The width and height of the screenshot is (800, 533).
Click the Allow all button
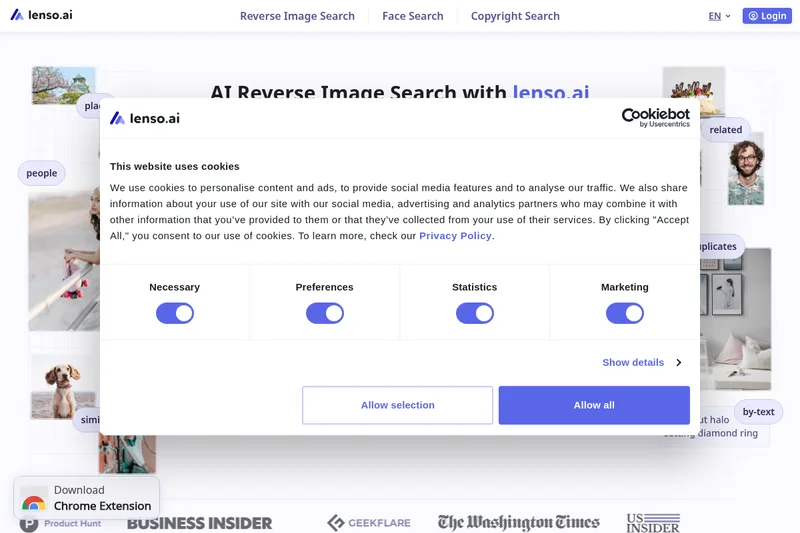point(594,405)
